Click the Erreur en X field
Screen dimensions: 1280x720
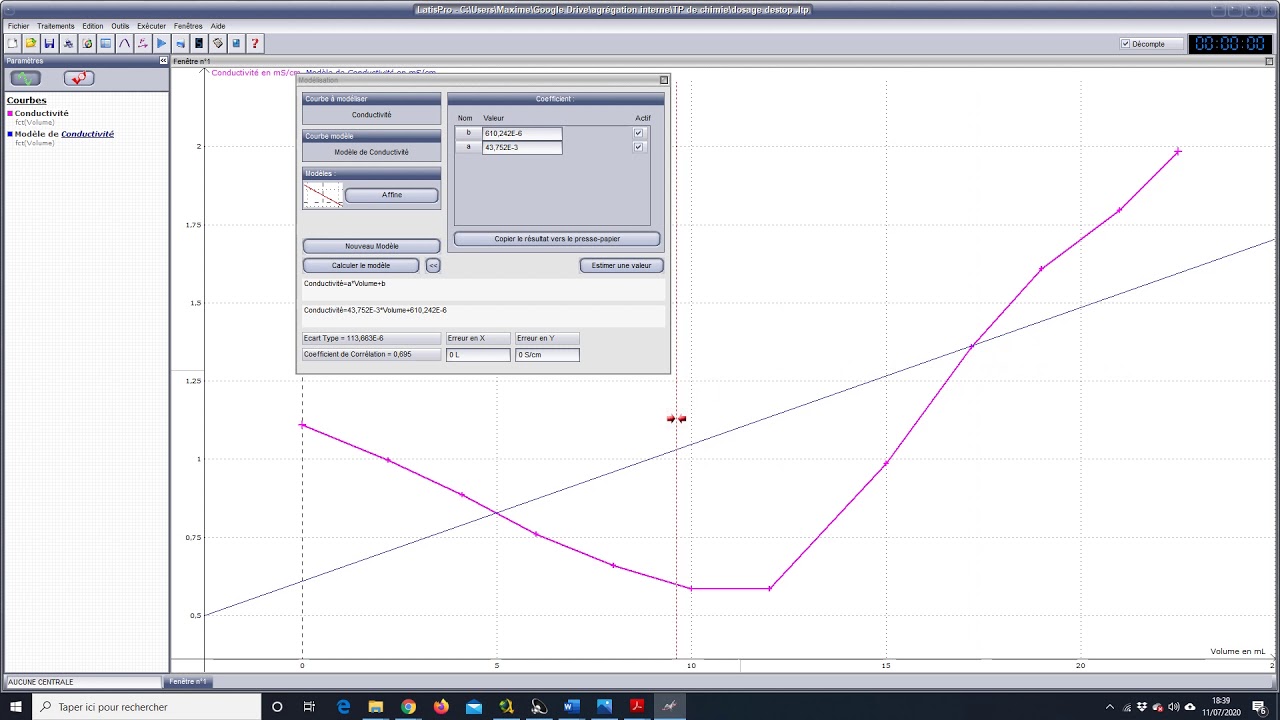point(478,354)
